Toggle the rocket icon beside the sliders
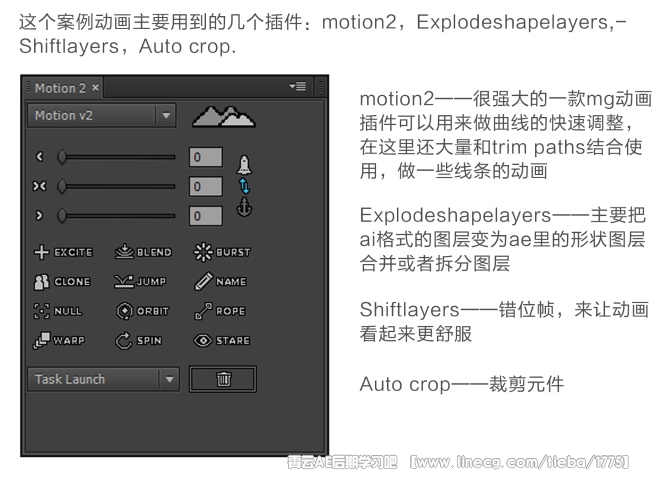Viewport: 671px width, 479px height. [x=244, y=165]
